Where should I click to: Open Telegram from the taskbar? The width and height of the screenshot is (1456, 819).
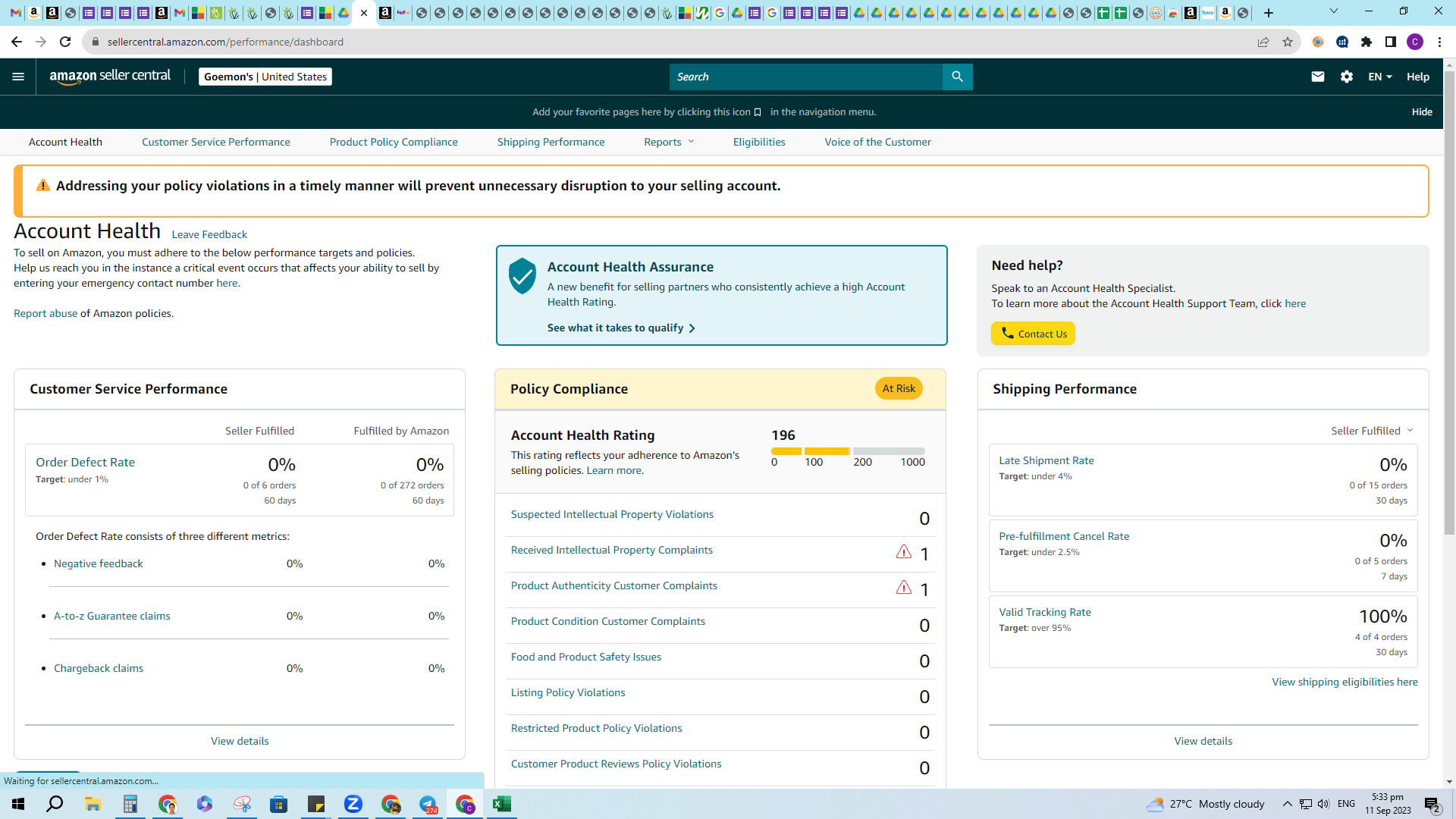(428, 804)
